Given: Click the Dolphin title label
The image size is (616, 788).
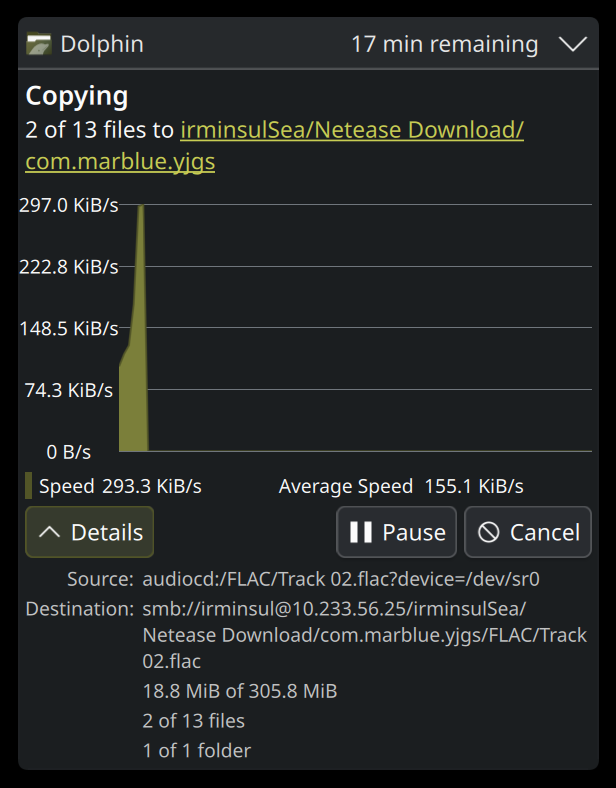Looking at the screenshot, I should pos(102,44).
